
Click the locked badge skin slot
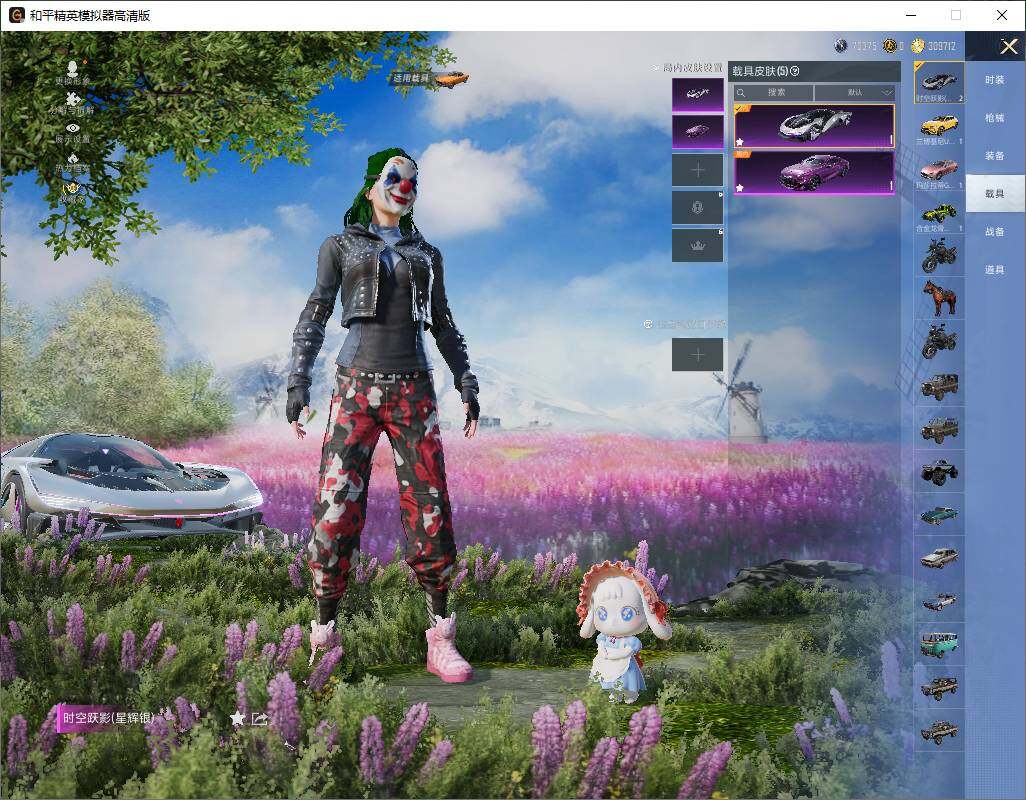tap(698, 207)
